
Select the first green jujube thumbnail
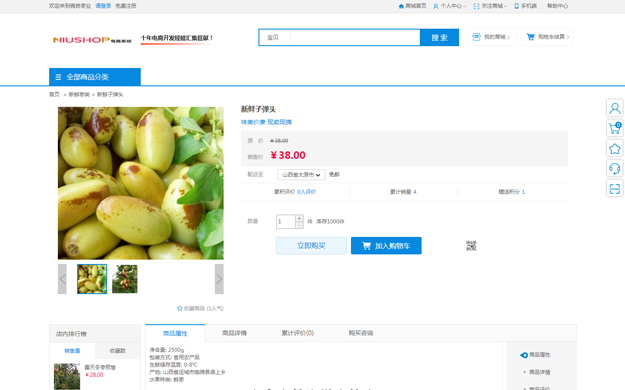coord(92,279)
